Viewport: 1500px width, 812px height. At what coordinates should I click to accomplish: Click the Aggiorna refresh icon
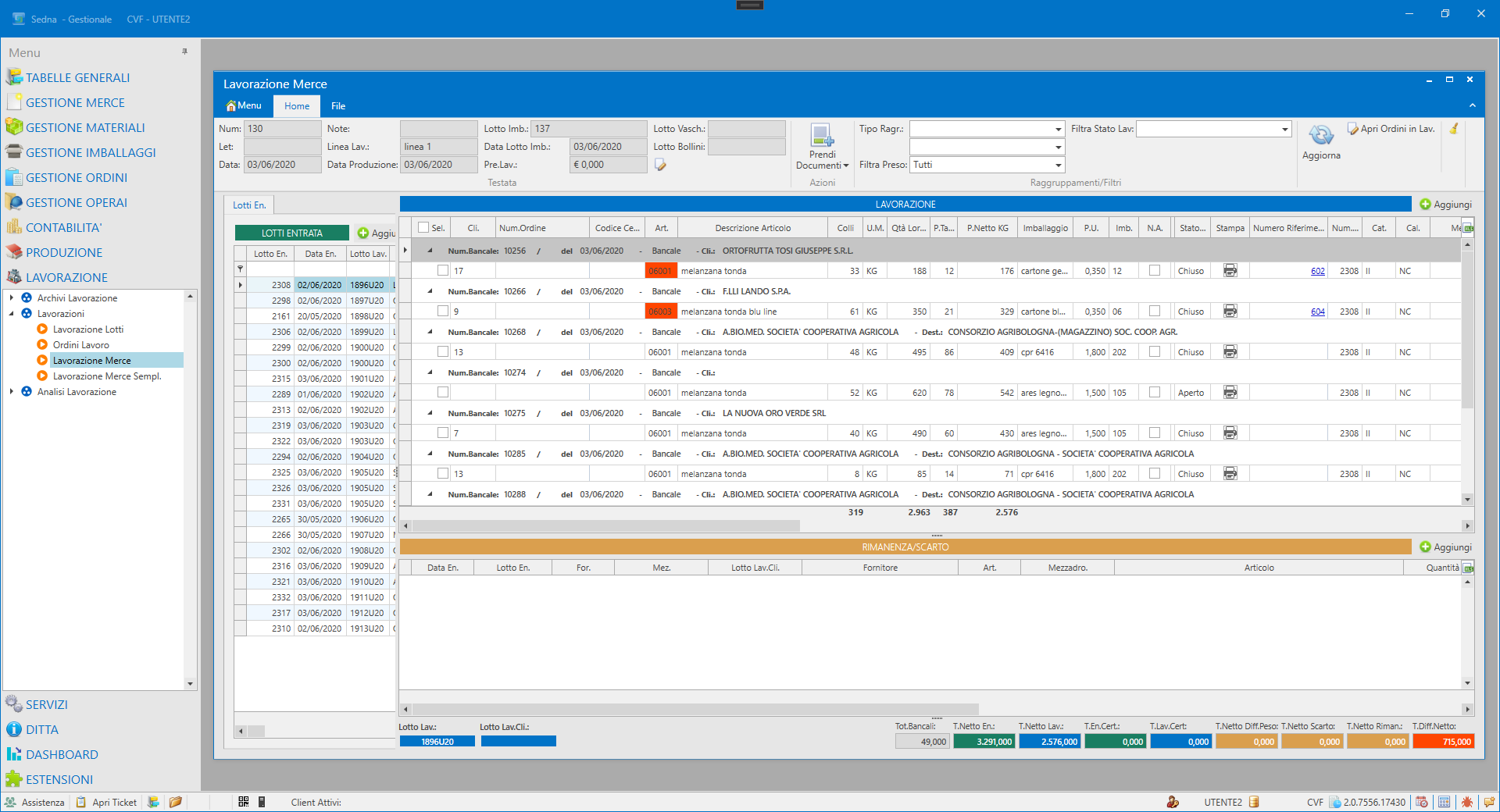coord(1321,135)
